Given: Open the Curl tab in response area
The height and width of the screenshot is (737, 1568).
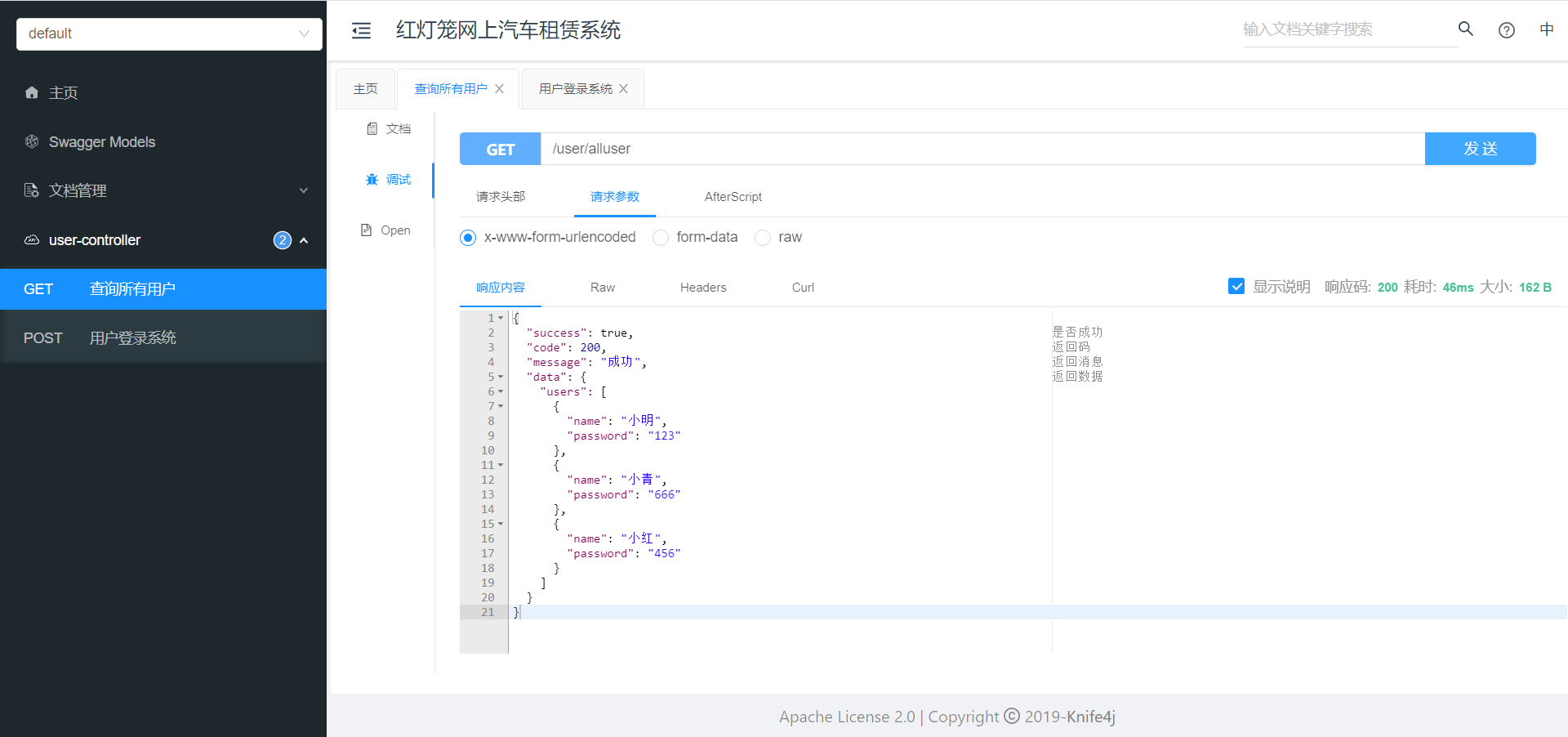Looking at the screenshot, I should tap(802, 287).
